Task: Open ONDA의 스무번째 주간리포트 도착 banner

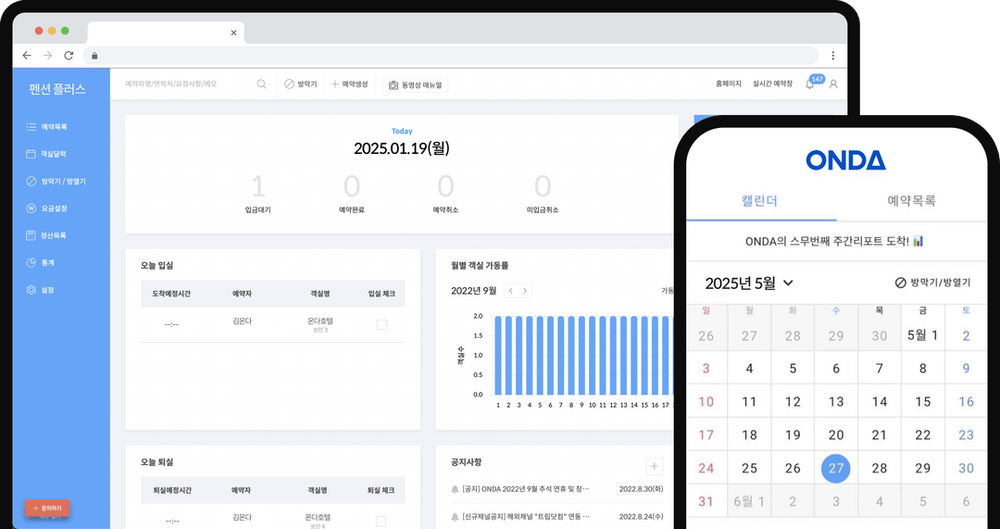Action: (835, 241)
